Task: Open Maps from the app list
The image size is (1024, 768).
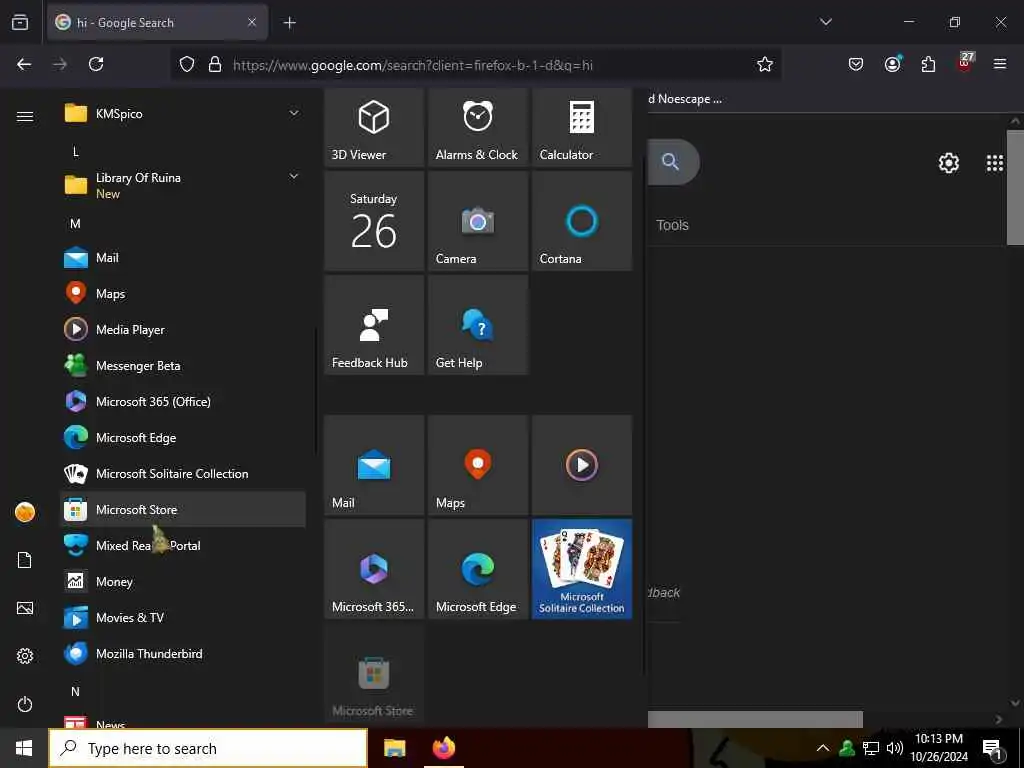Action: (183, 293)
